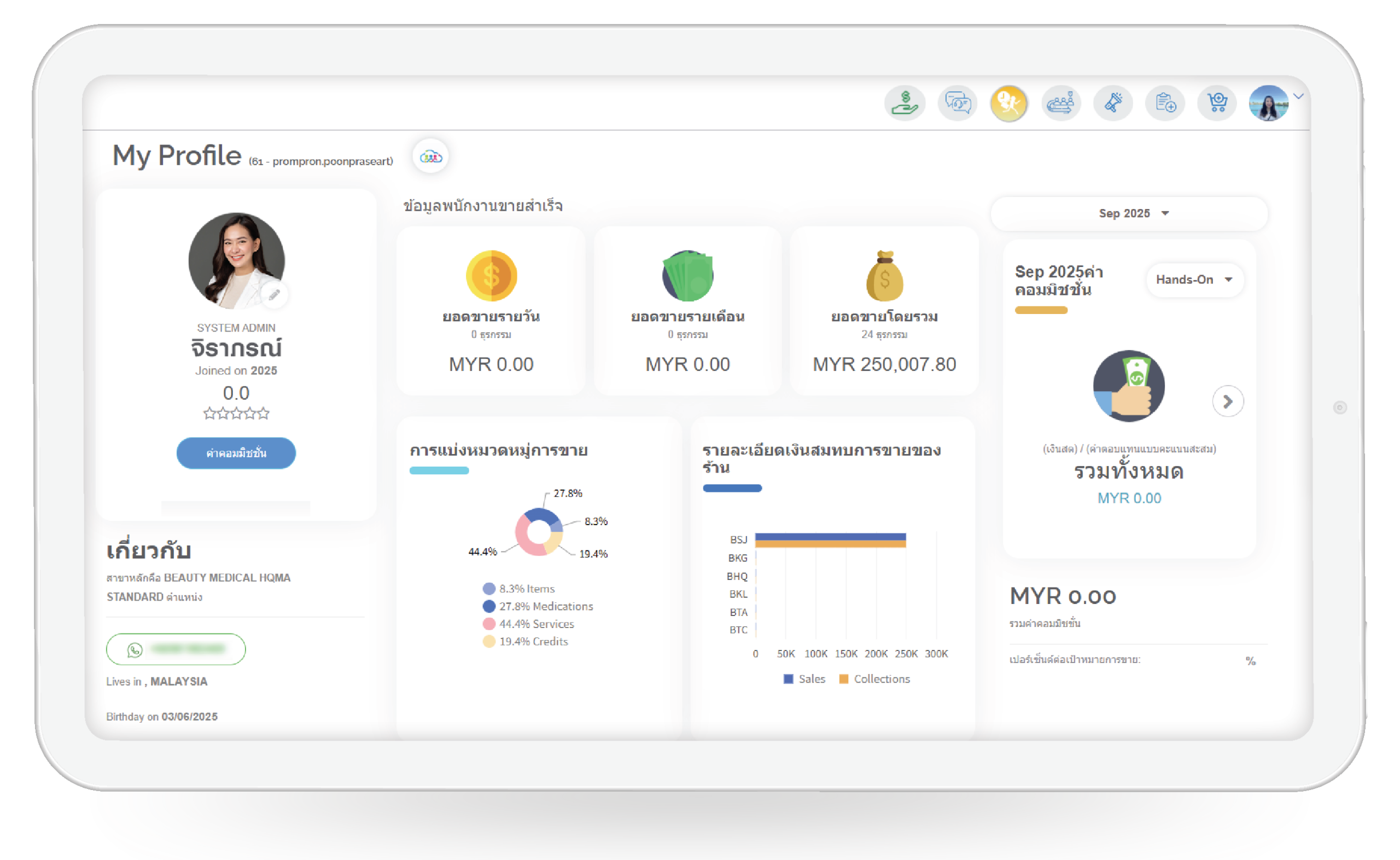Click next arrow on commission card
This screenshot has width=1400, height=860.
coord(1228,402)
